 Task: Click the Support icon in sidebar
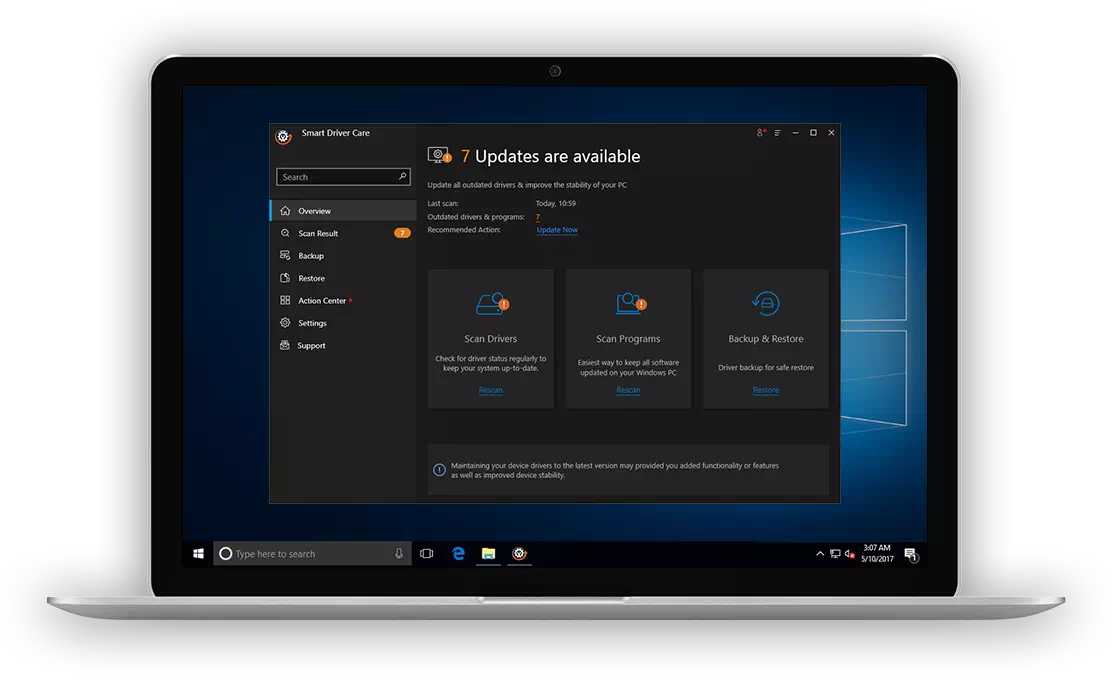click(x=285, y=345)
